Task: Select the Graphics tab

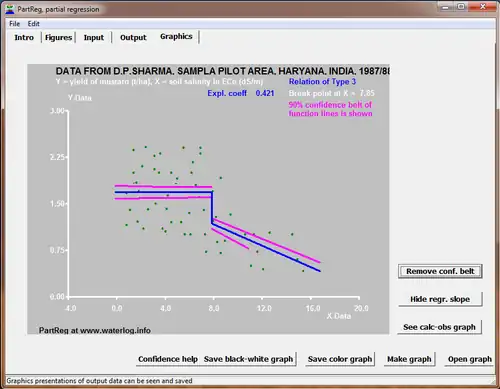Action: 176,36
